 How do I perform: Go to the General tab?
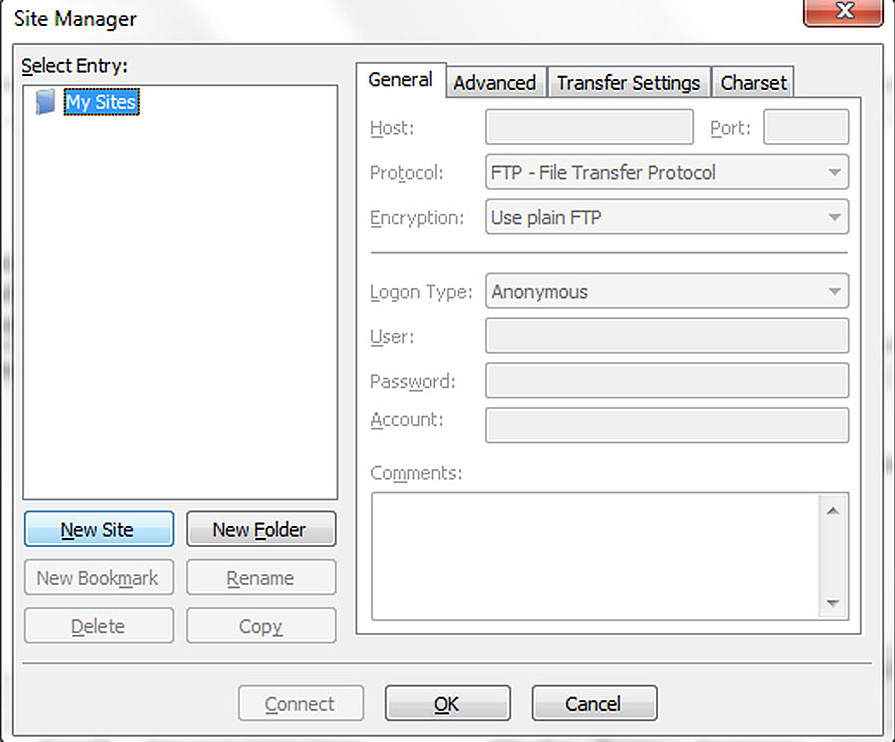pos(400,80)
